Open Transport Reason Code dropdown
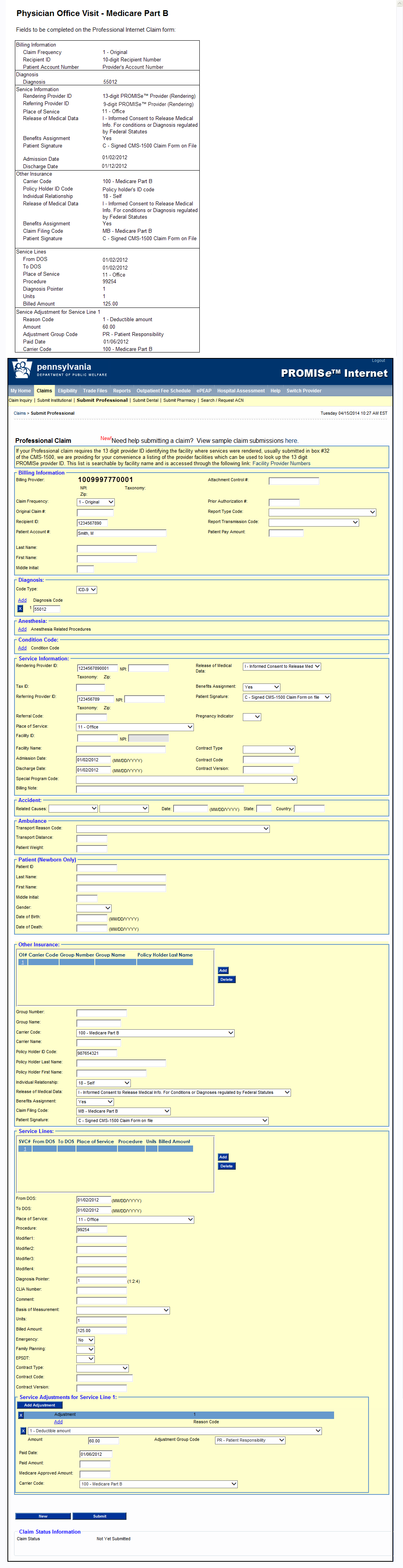 (173, 829)
